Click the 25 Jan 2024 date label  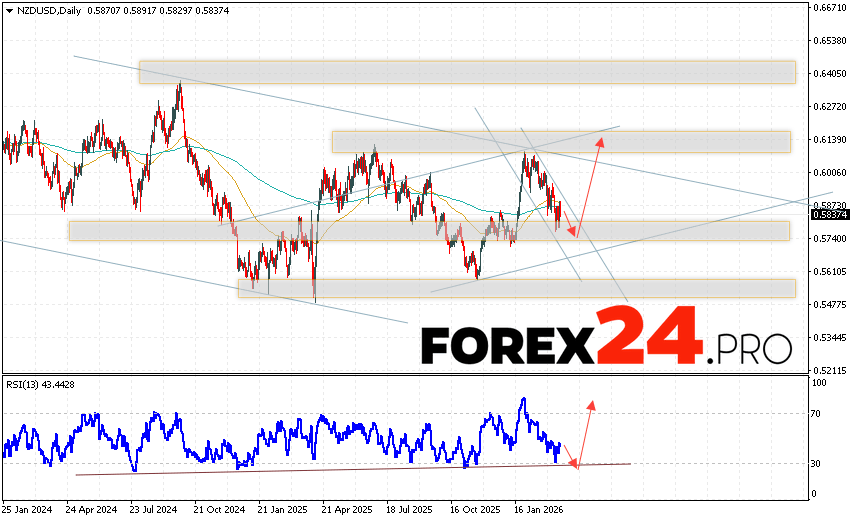[27, 509]
